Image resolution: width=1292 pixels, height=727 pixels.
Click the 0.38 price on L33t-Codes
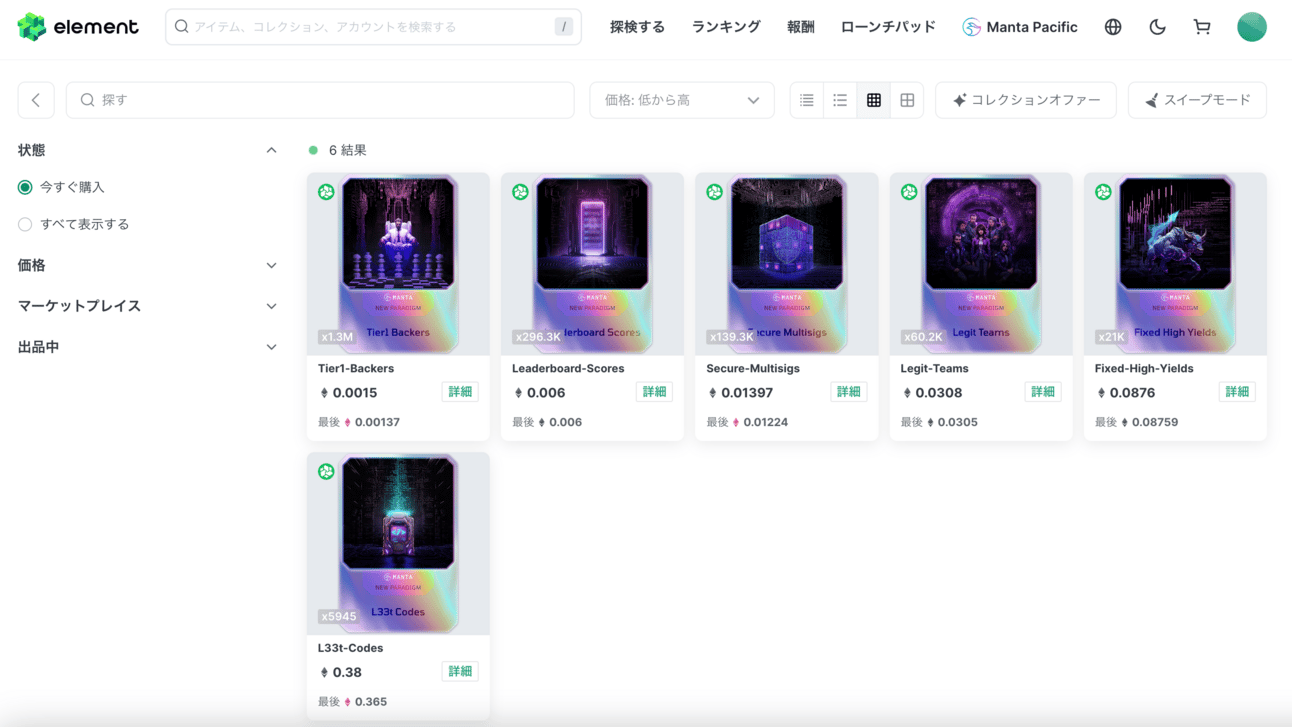pos(347,672)
